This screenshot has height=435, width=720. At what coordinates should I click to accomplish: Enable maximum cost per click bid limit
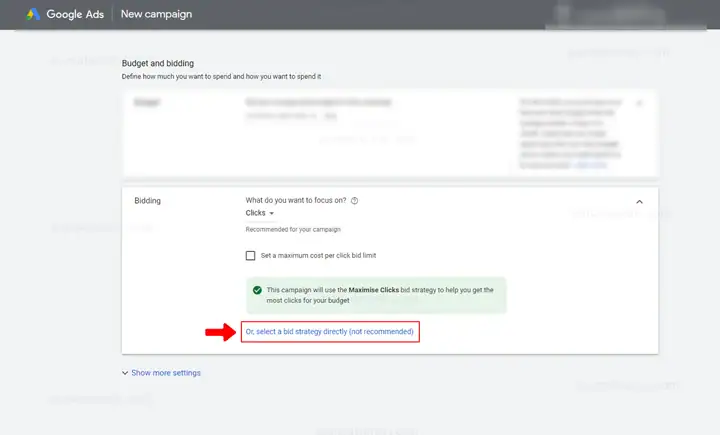(250, 256)
